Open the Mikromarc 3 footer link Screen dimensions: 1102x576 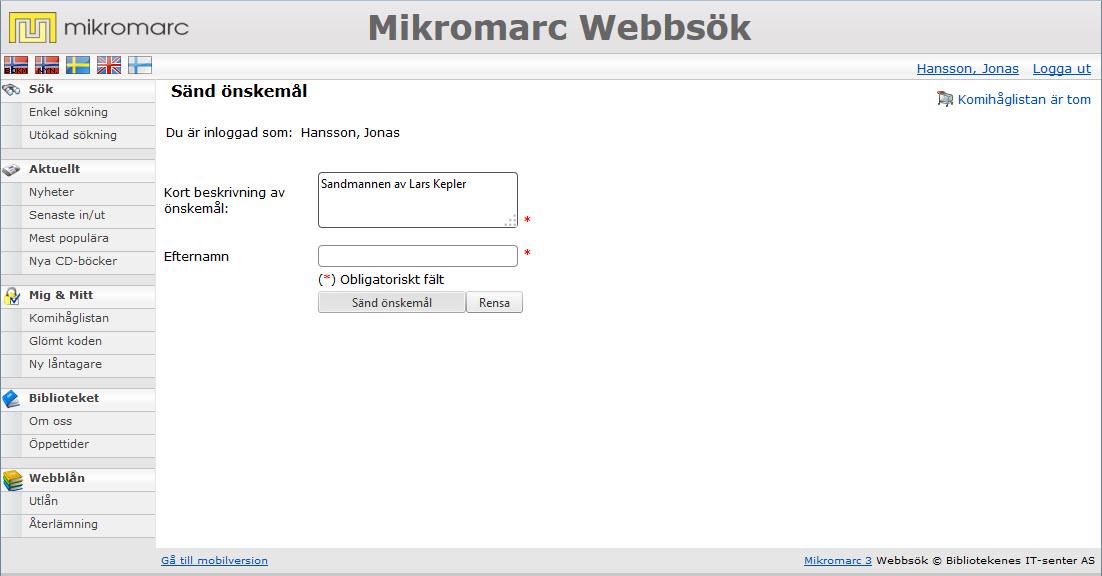(838, 561)
